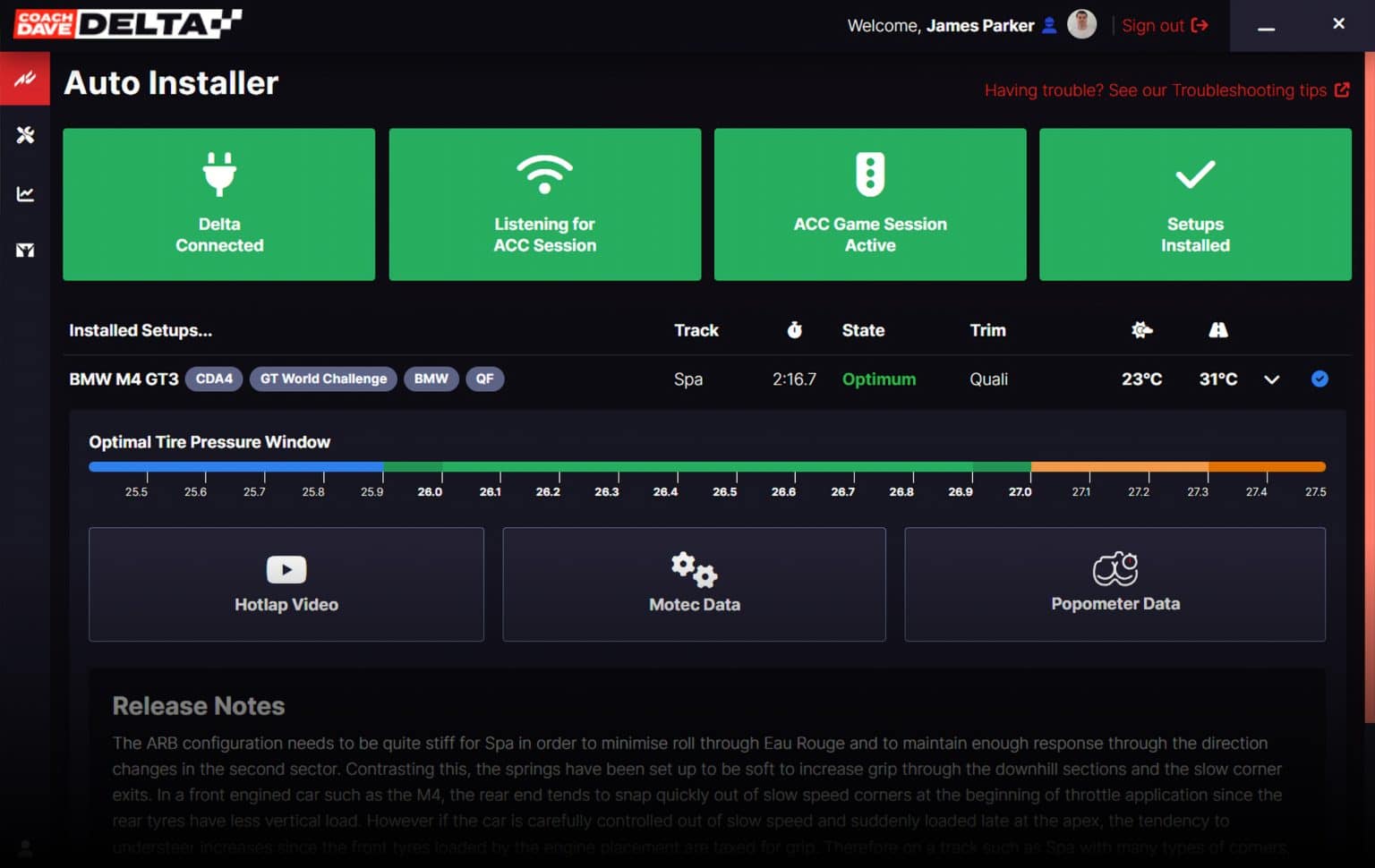Open the Motec Data button
The height and width of the screenshot is (868, 1375).
point(694,584)
